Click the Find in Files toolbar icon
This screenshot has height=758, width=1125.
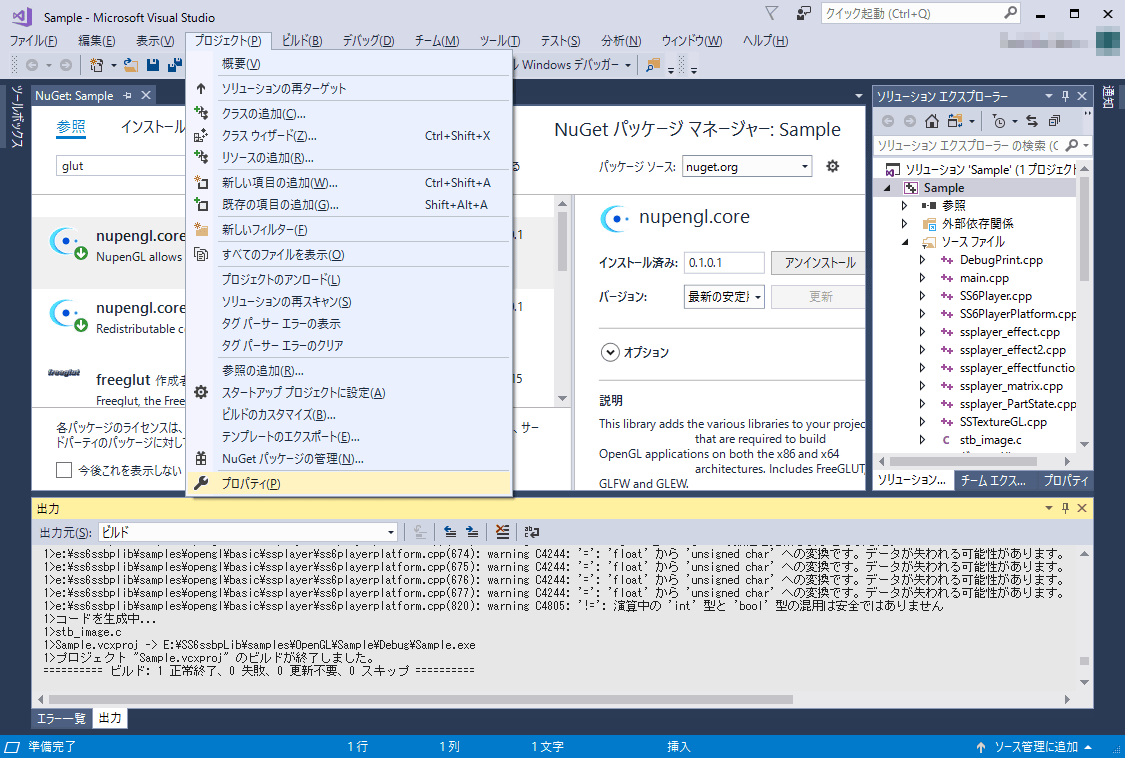click(x=652, y=65)
